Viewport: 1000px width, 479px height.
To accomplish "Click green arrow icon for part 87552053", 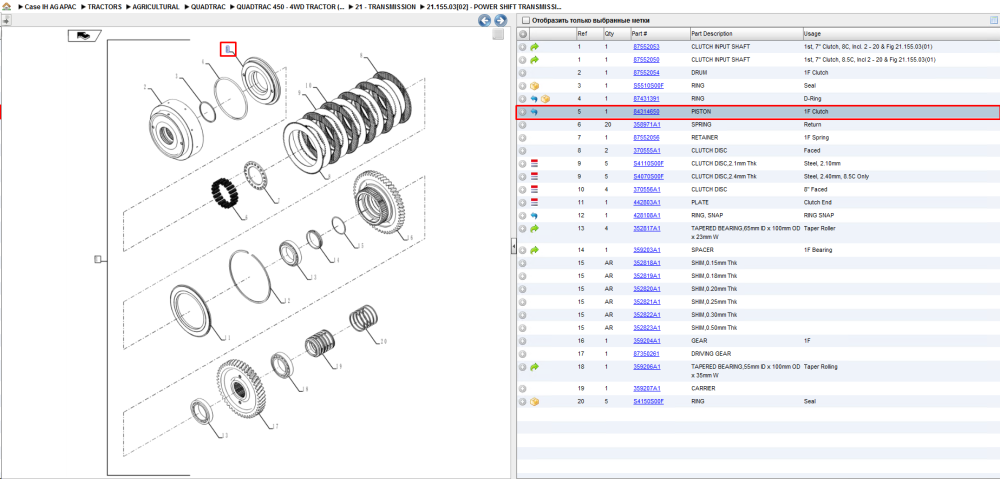I will coord(534,47).
